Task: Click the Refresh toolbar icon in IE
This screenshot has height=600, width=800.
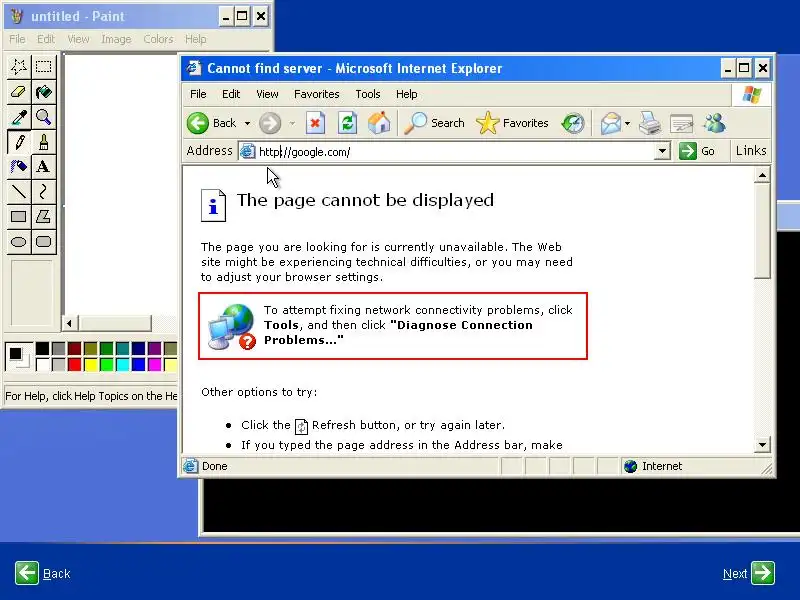Action: pos(347,123)
